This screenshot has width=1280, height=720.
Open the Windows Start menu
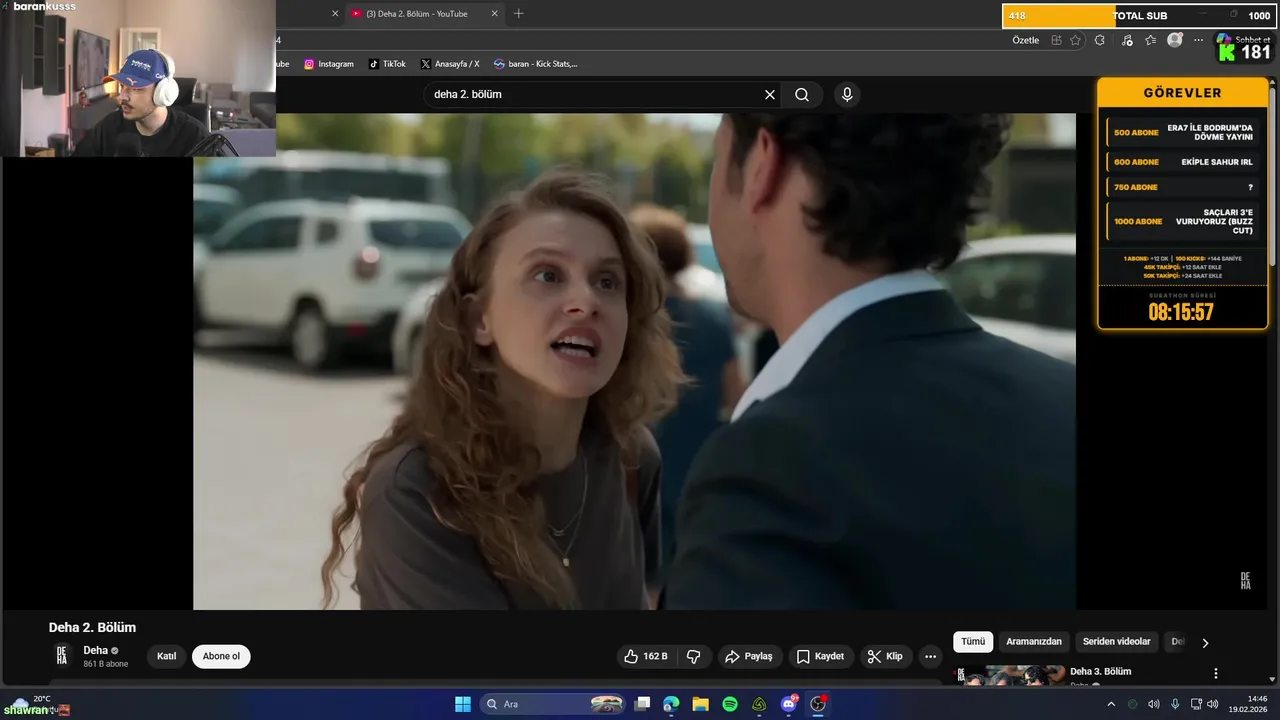(463, 704)
